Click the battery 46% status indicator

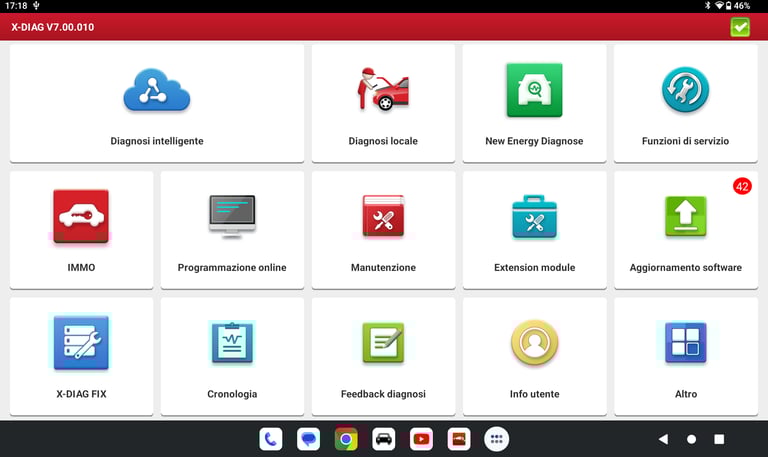click(738, 6)
